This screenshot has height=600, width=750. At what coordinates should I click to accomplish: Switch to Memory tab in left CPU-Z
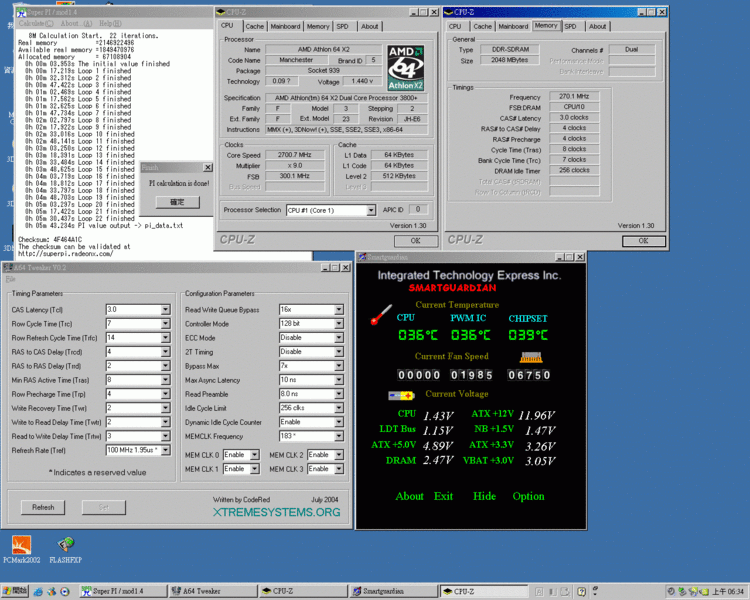[318, 27]
